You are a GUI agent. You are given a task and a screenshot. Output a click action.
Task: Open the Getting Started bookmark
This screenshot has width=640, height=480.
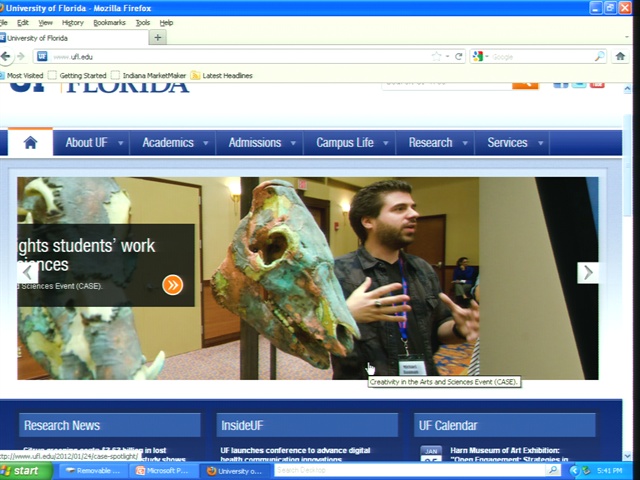[77, 76]
